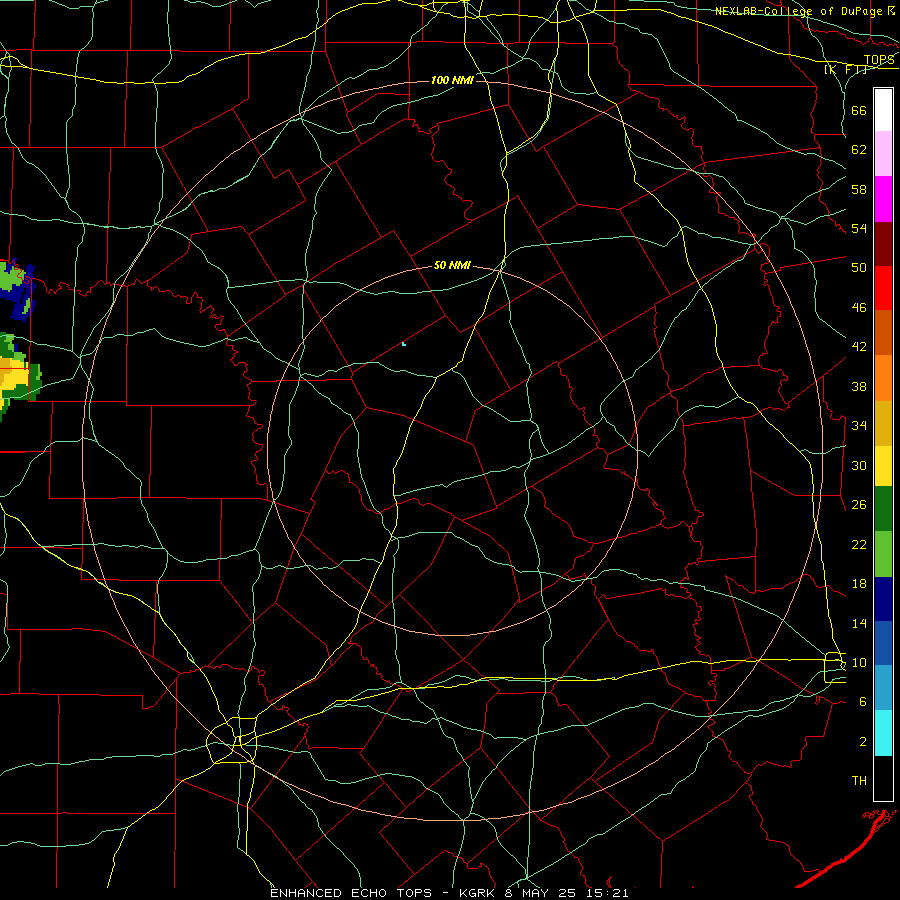
Task: Click legend value '66'
Action: (859, 110)
